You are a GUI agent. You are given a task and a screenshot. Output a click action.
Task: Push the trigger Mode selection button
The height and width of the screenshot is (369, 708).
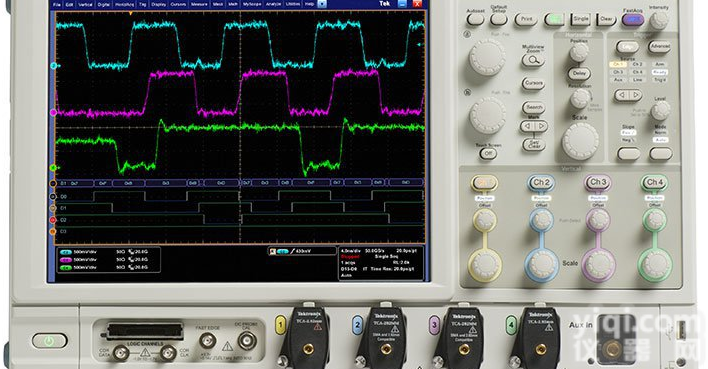[x=661, y=154]
